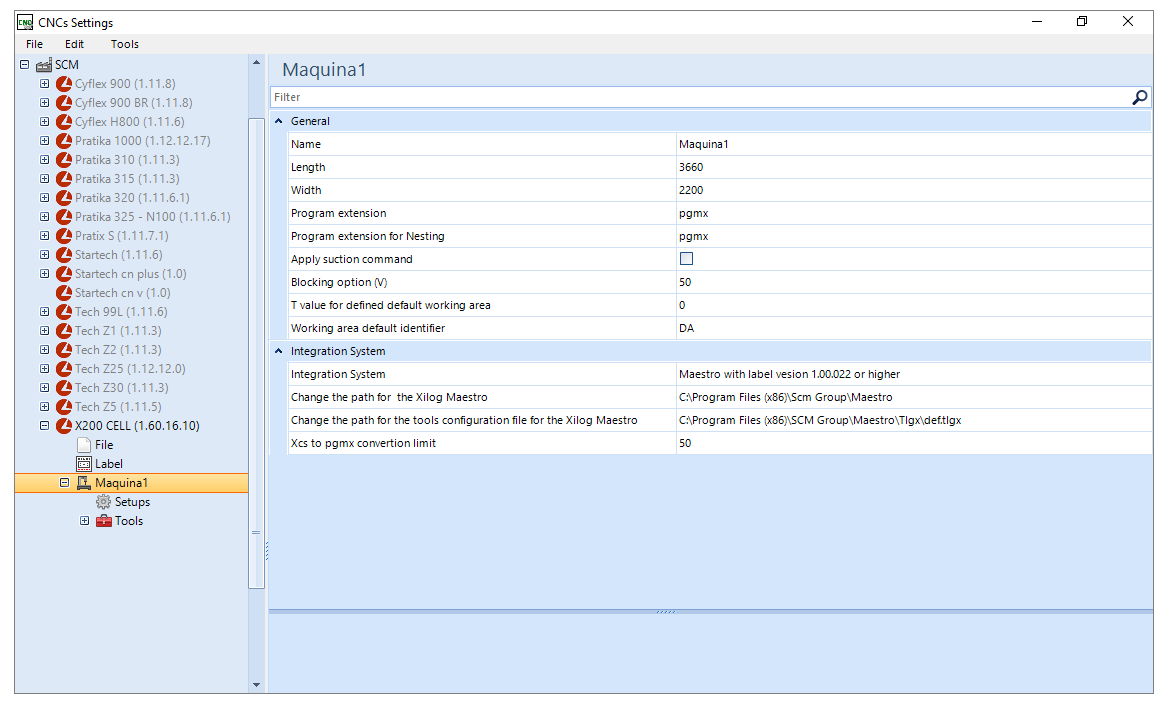Click the Tech Z25 machine icon

[64, 369]
